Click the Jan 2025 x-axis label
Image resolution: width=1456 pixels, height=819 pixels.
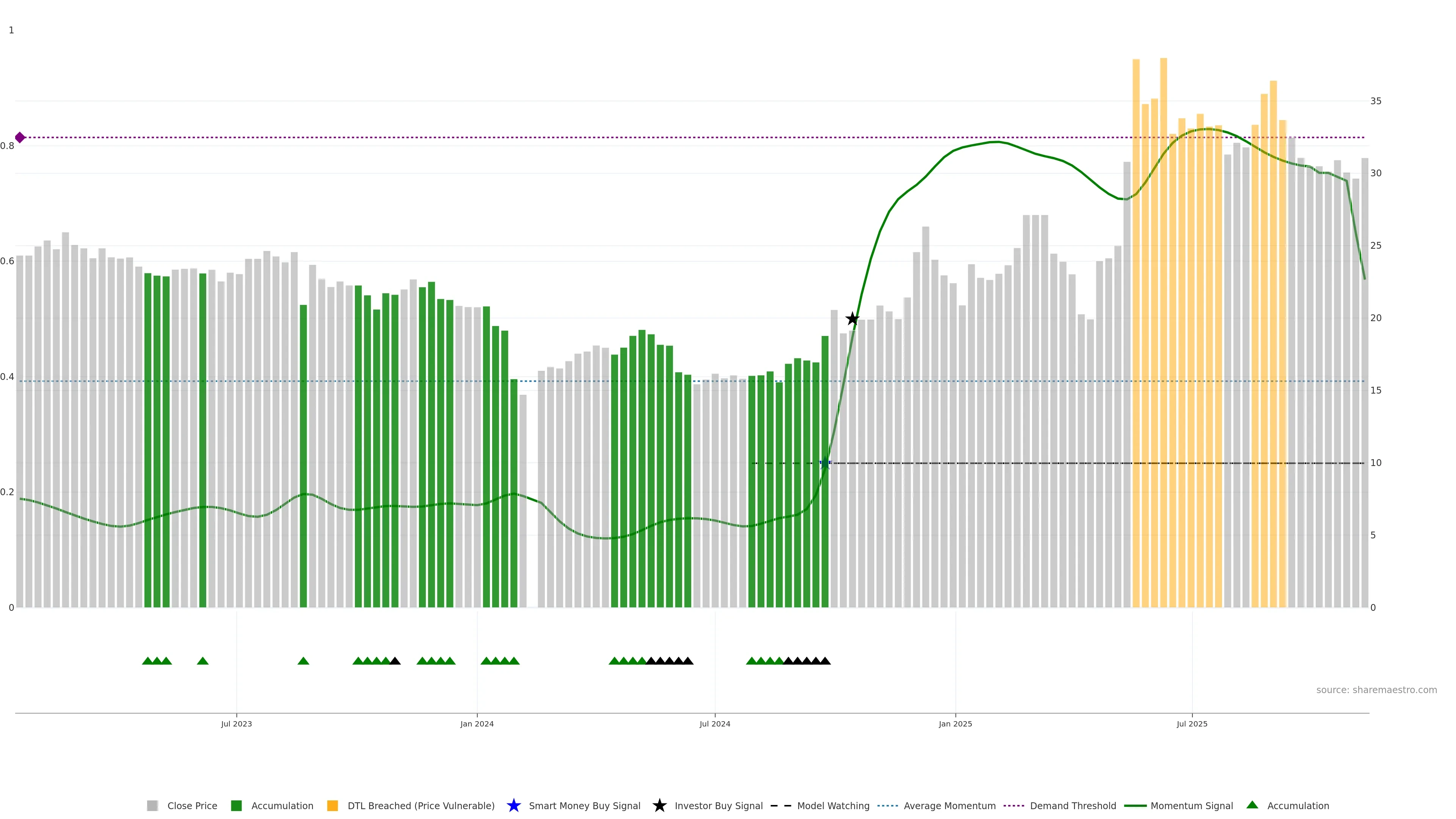click(x=955, y=723)
